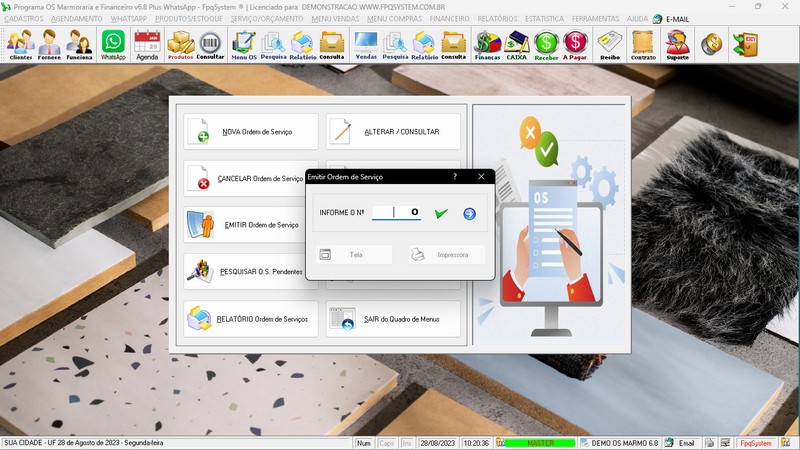This screenshot has height=450, width=800.
Task: Click the Suporte toolbar icon
Action: pos(677,45)
